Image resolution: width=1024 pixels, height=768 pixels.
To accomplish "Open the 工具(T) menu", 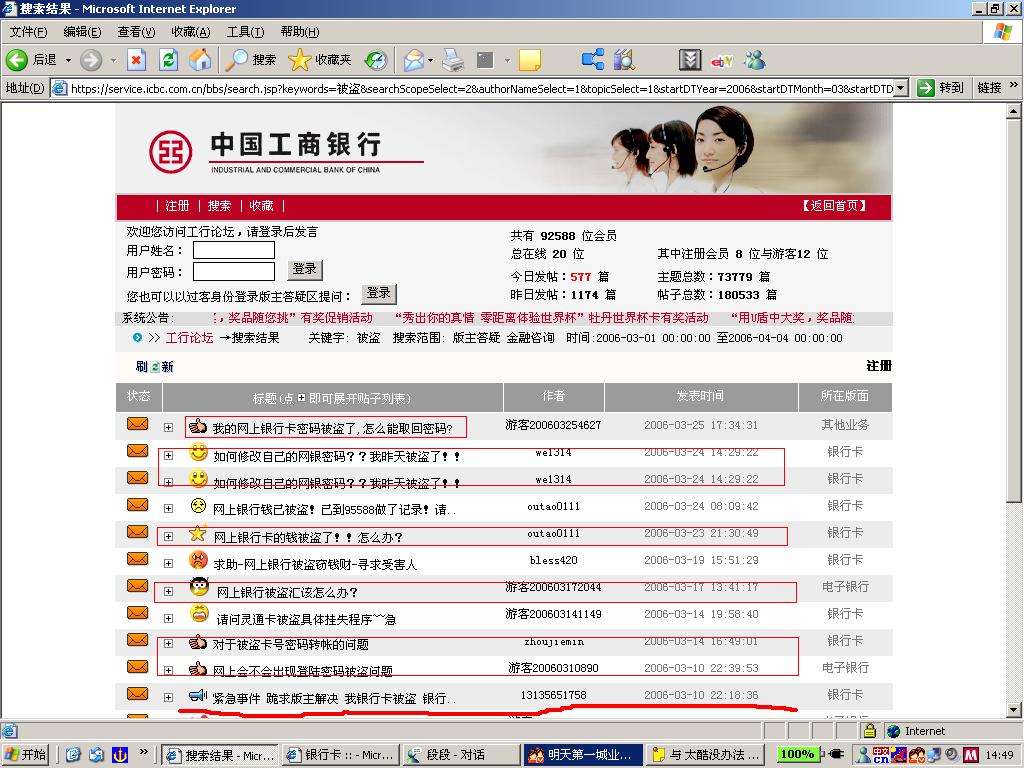I will click(245, 32).
